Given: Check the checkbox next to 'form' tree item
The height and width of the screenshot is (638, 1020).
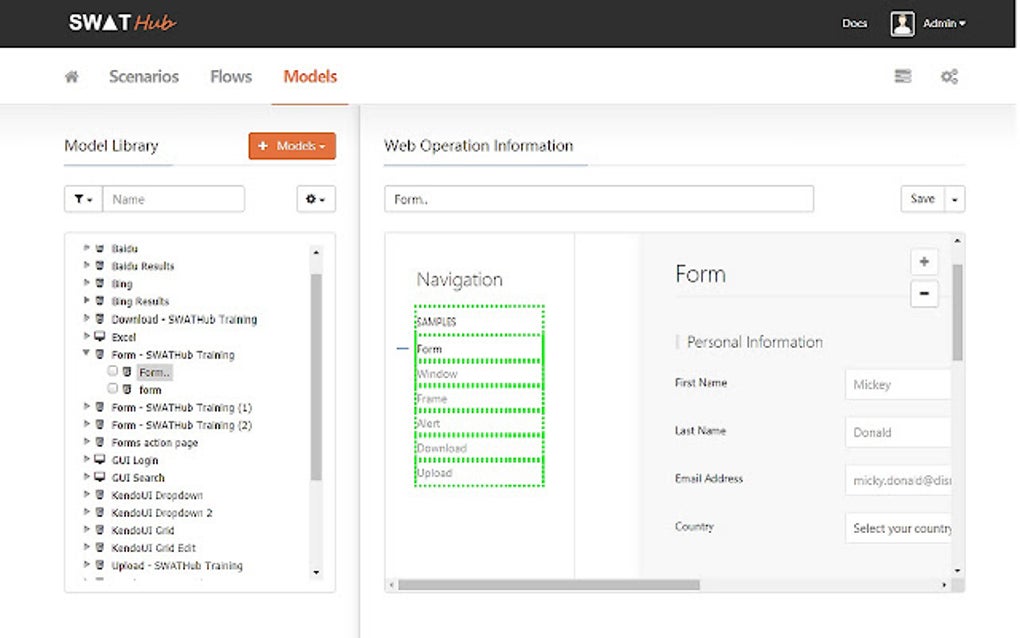Looking at the screenshot, I should (x=112, y=389).
